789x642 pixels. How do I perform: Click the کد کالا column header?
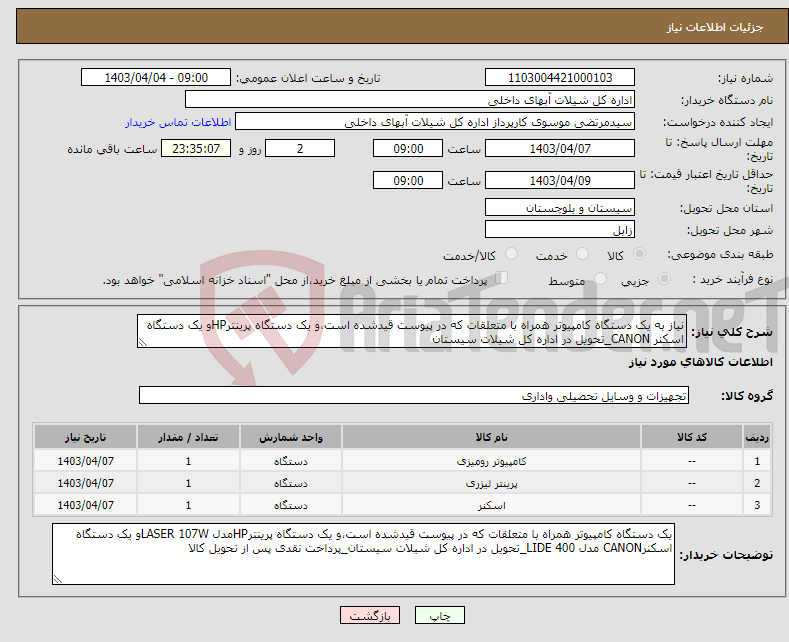click(692, 437)
